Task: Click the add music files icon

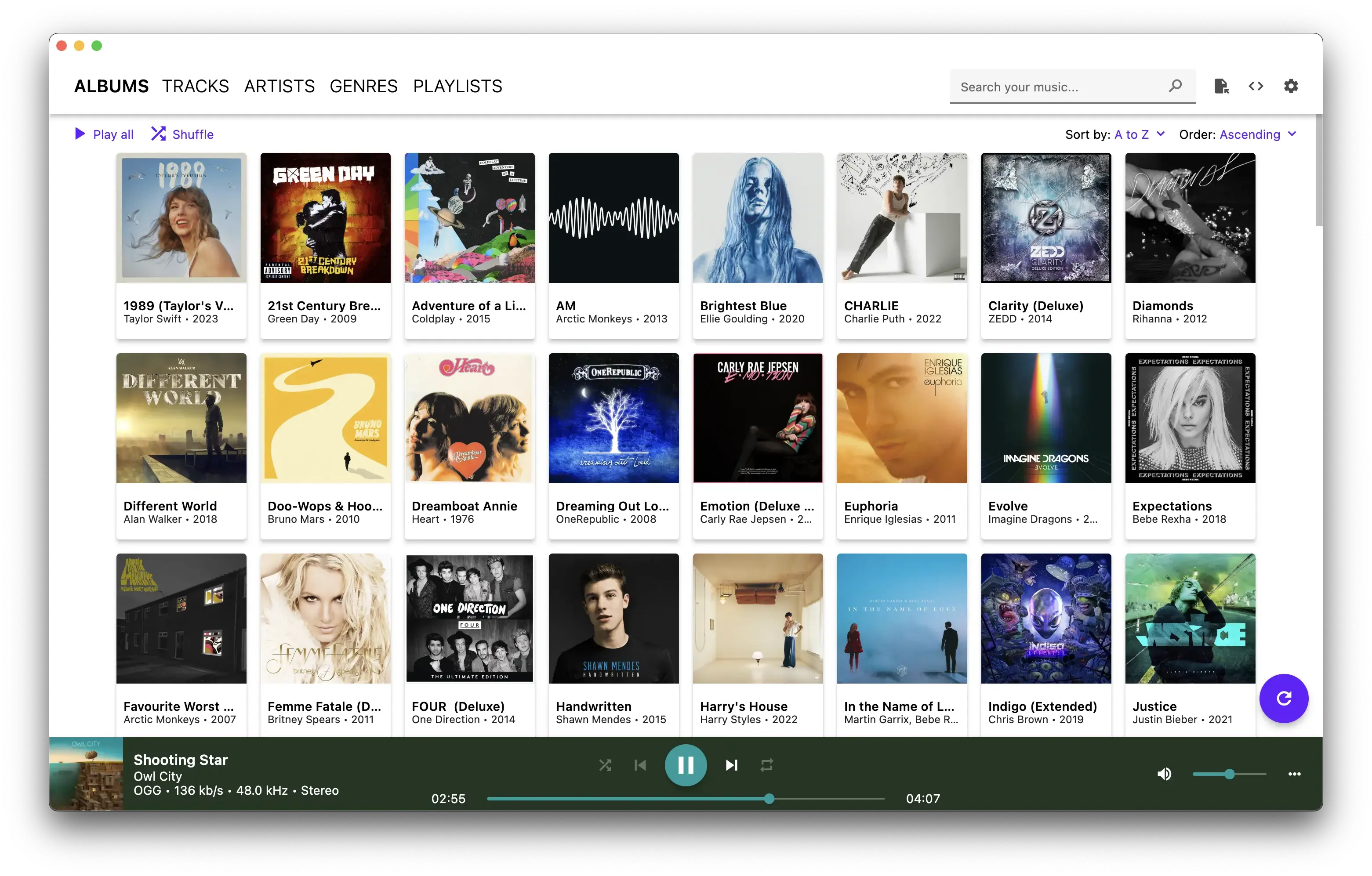Action: tap(1221, 86)
